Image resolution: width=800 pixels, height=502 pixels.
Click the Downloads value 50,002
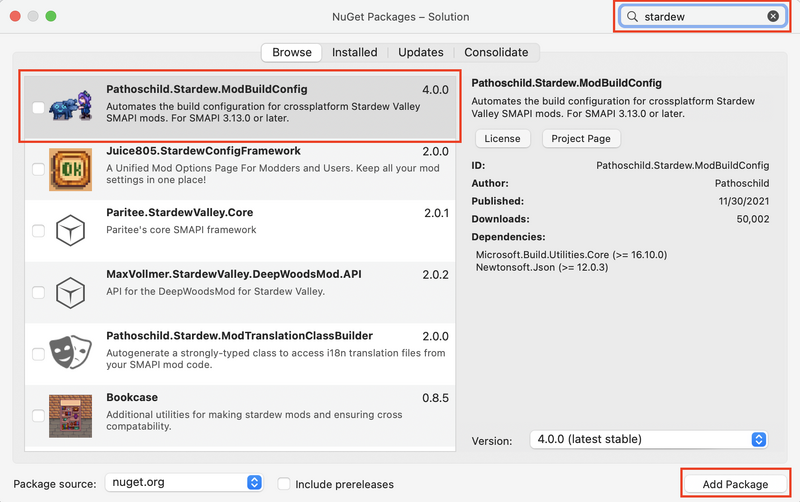click(x=753, y=219)
